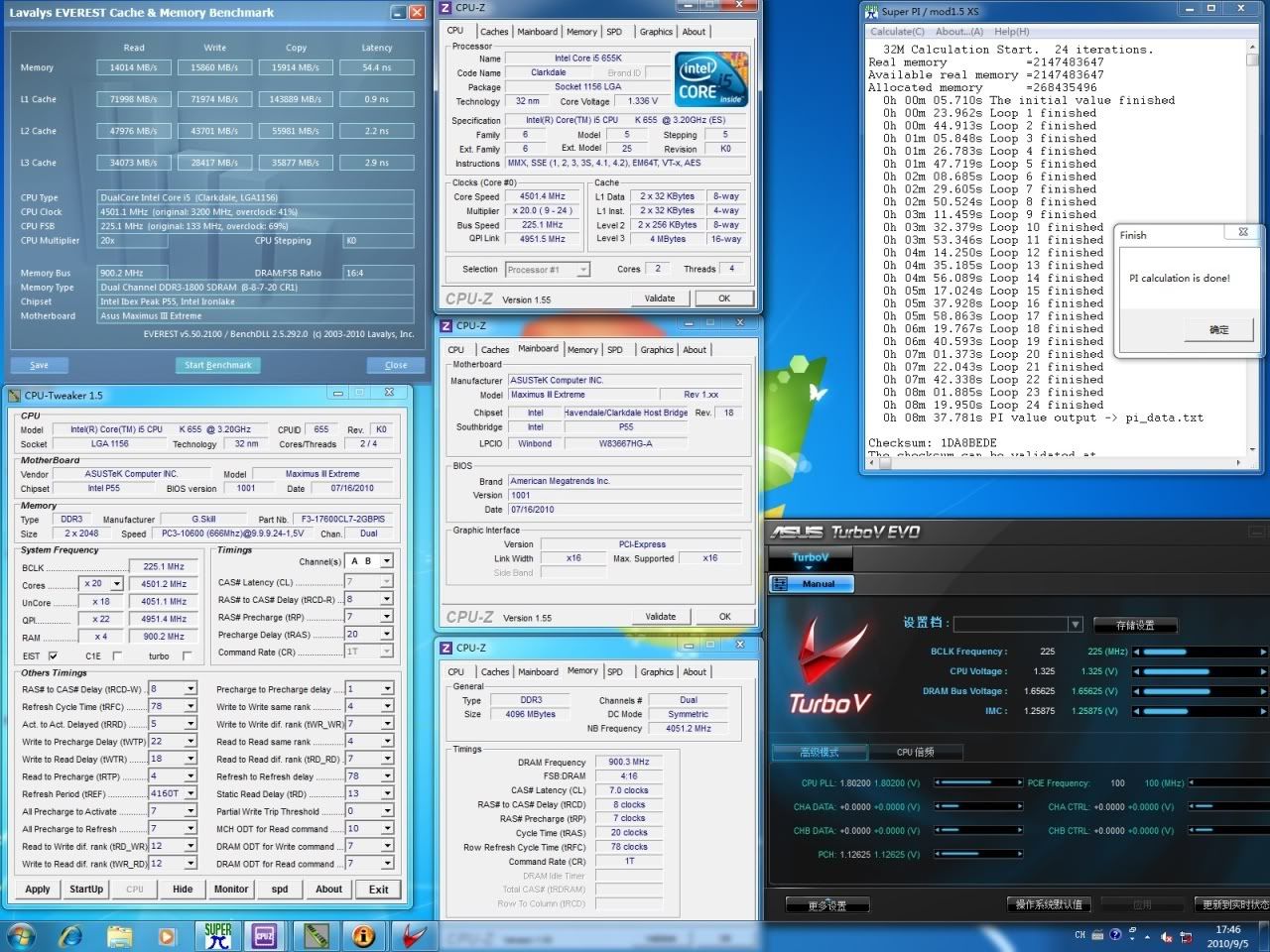Viewport: 1270px width, 952px height.
Task: Toggle the EIST checkbox in CPU-Tweaker
Action: [53, 655]
